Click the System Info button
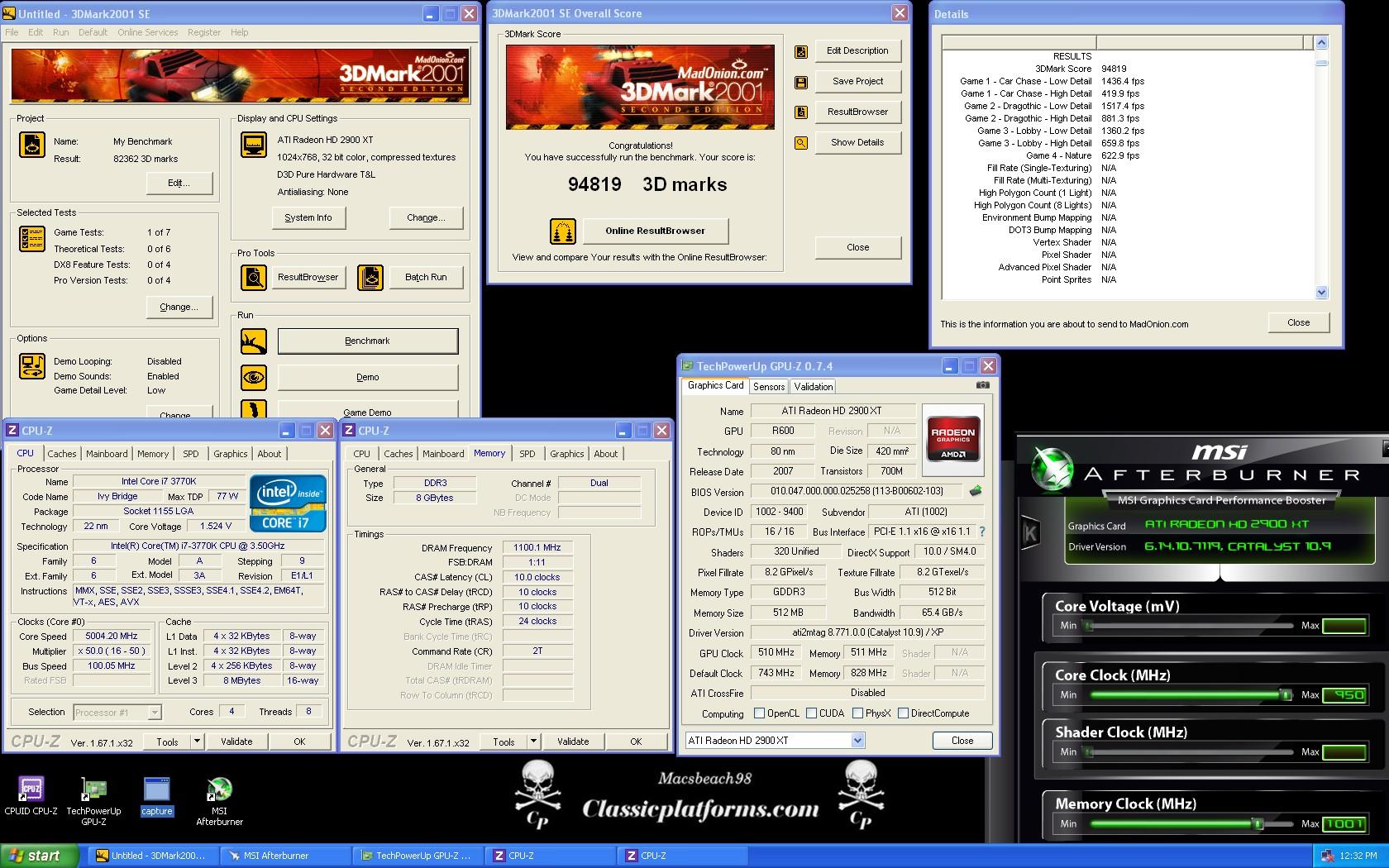The image size is (1389, 868). tap(308, 217)
